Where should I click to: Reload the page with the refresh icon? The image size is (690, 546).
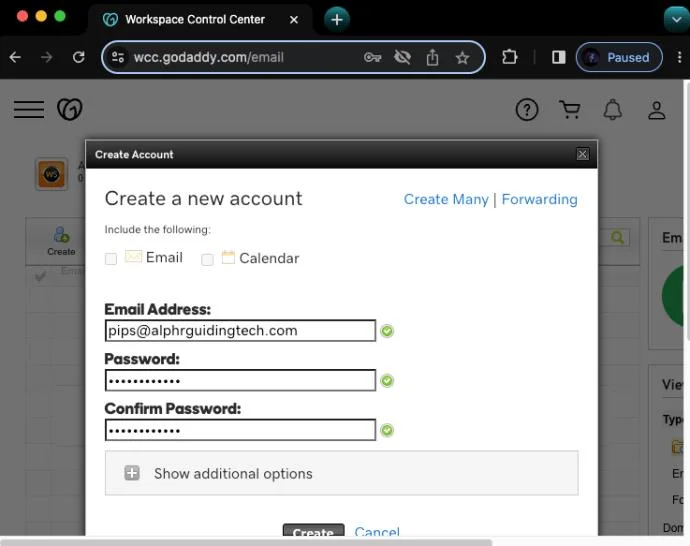click(79, 57)
